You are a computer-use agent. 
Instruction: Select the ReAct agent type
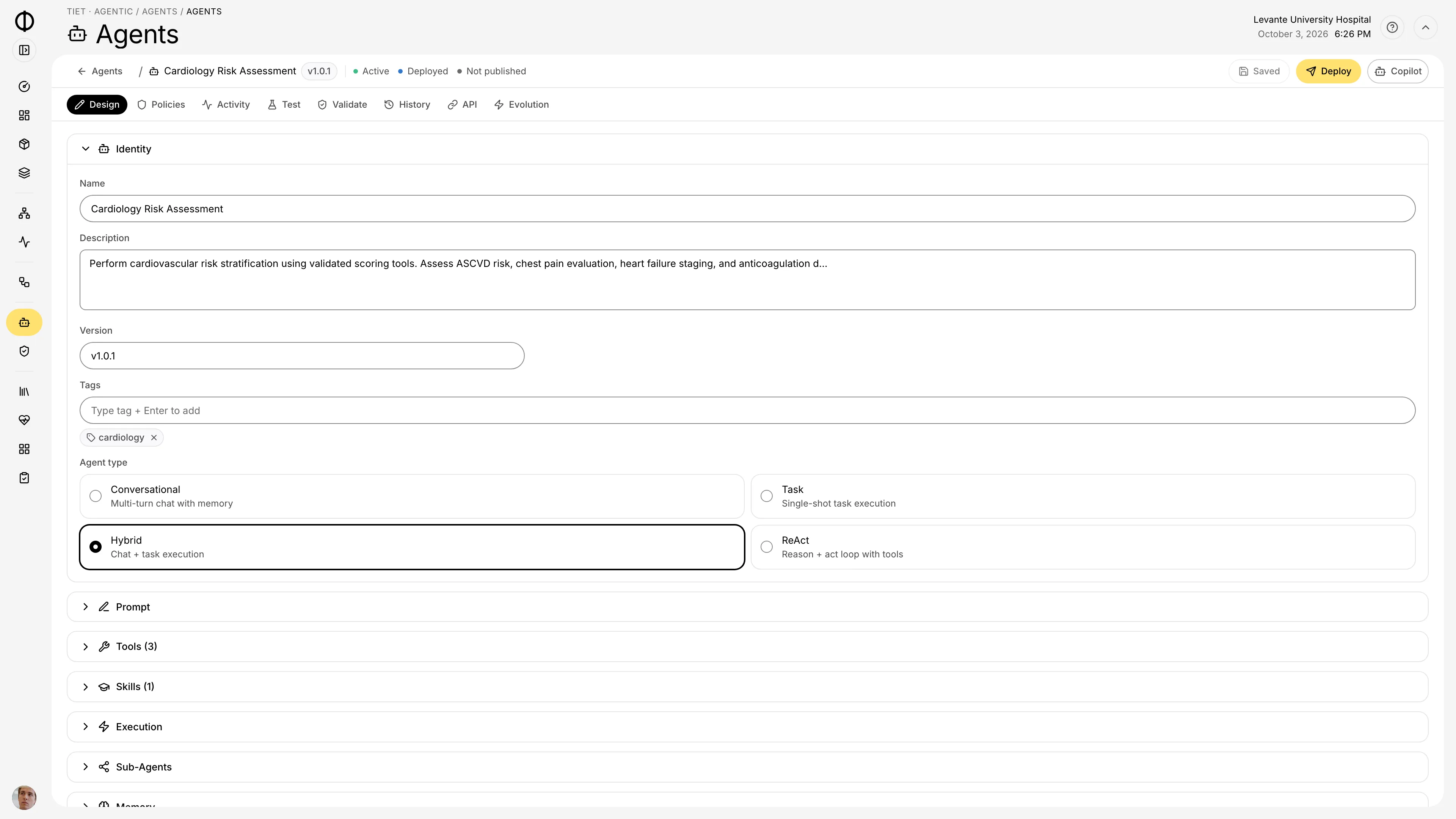click(1083, 547)
